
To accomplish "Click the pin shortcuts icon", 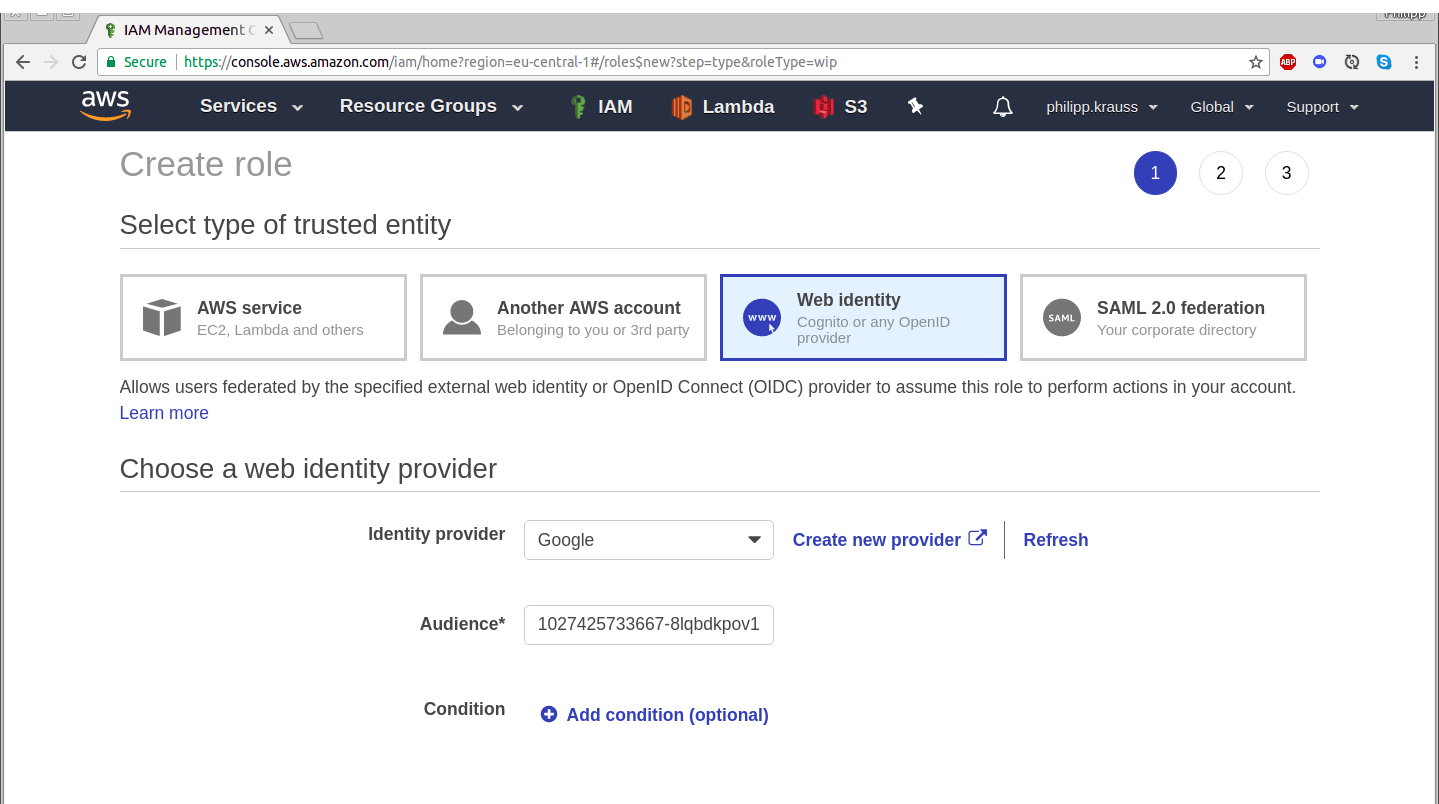I will [915, 106].
